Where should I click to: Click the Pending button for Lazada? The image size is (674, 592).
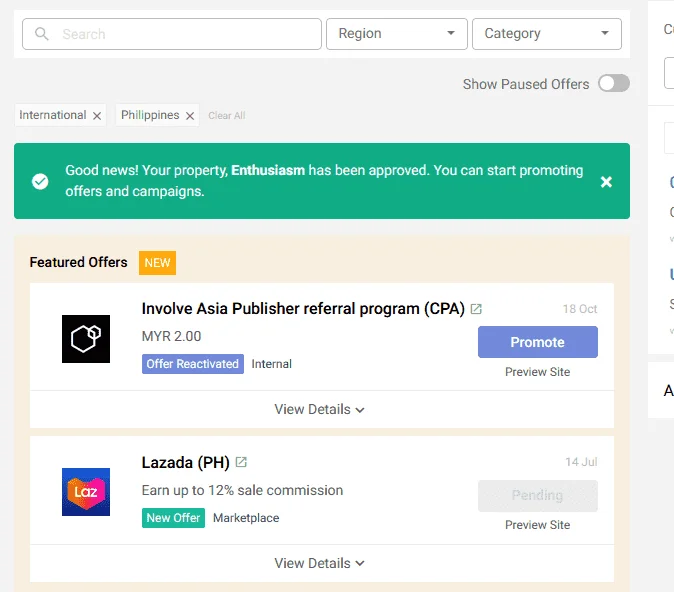click(x=537, y=496)
